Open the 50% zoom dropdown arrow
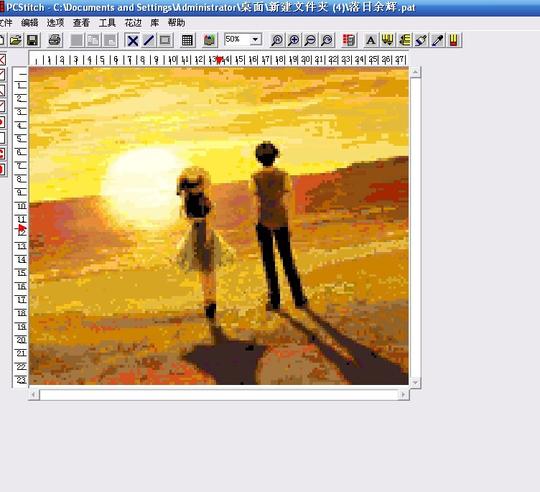This screenshot has width=540, height=492. (255, 39)
